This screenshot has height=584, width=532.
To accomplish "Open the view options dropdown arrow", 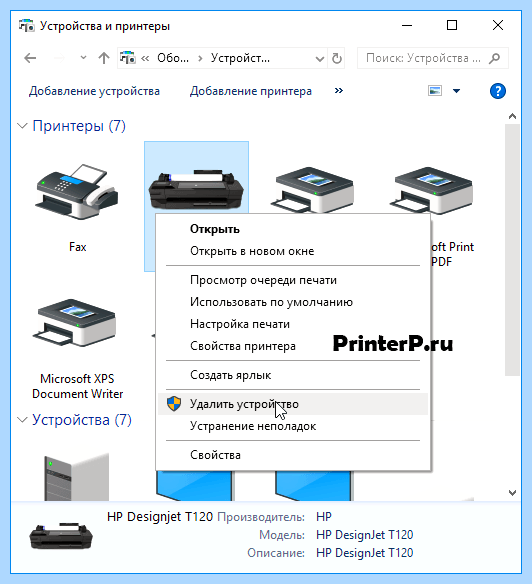I will [x=456, y=91].
